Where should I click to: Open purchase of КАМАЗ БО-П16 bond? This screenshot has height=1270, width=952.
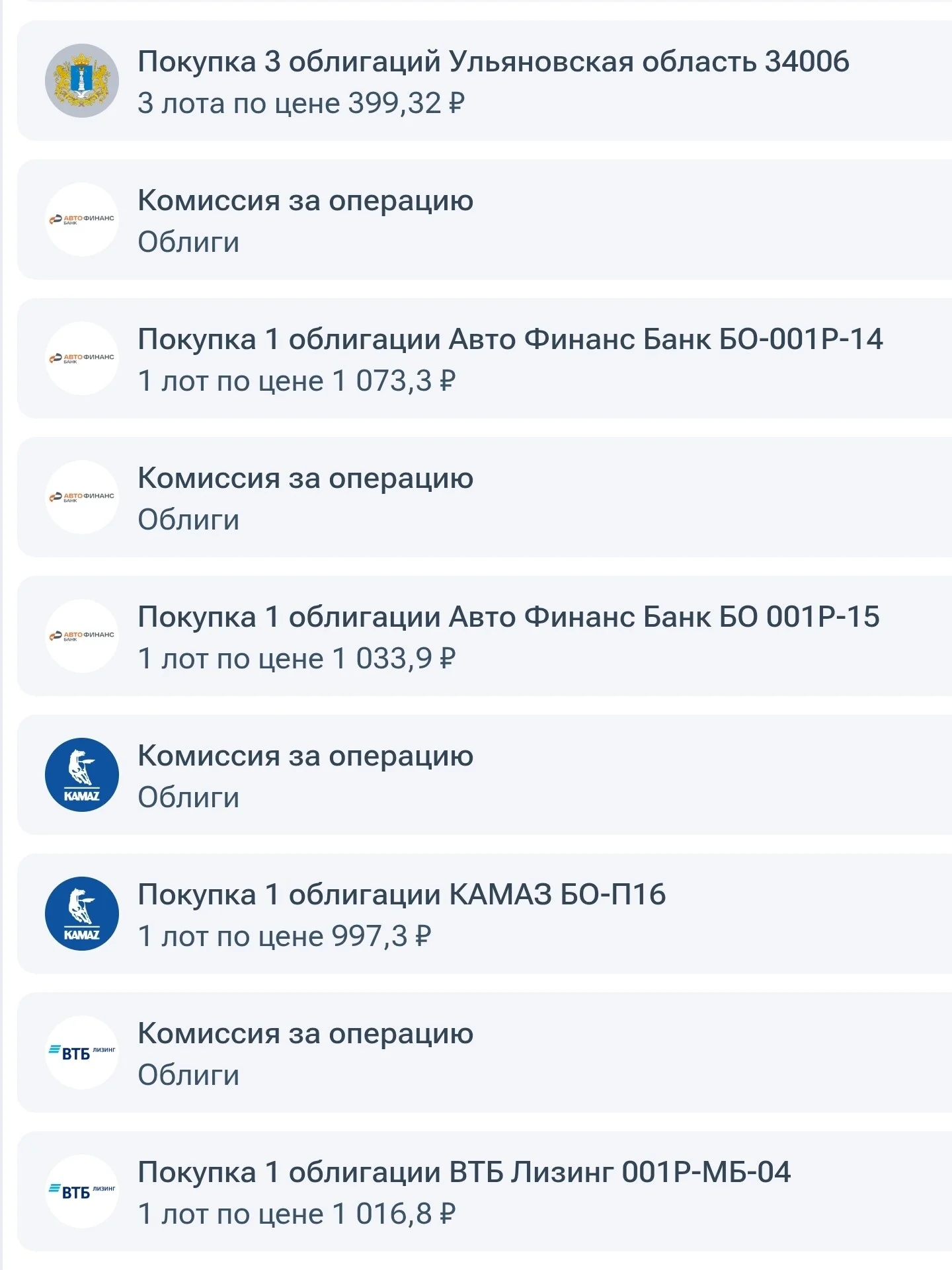(485, 914)
